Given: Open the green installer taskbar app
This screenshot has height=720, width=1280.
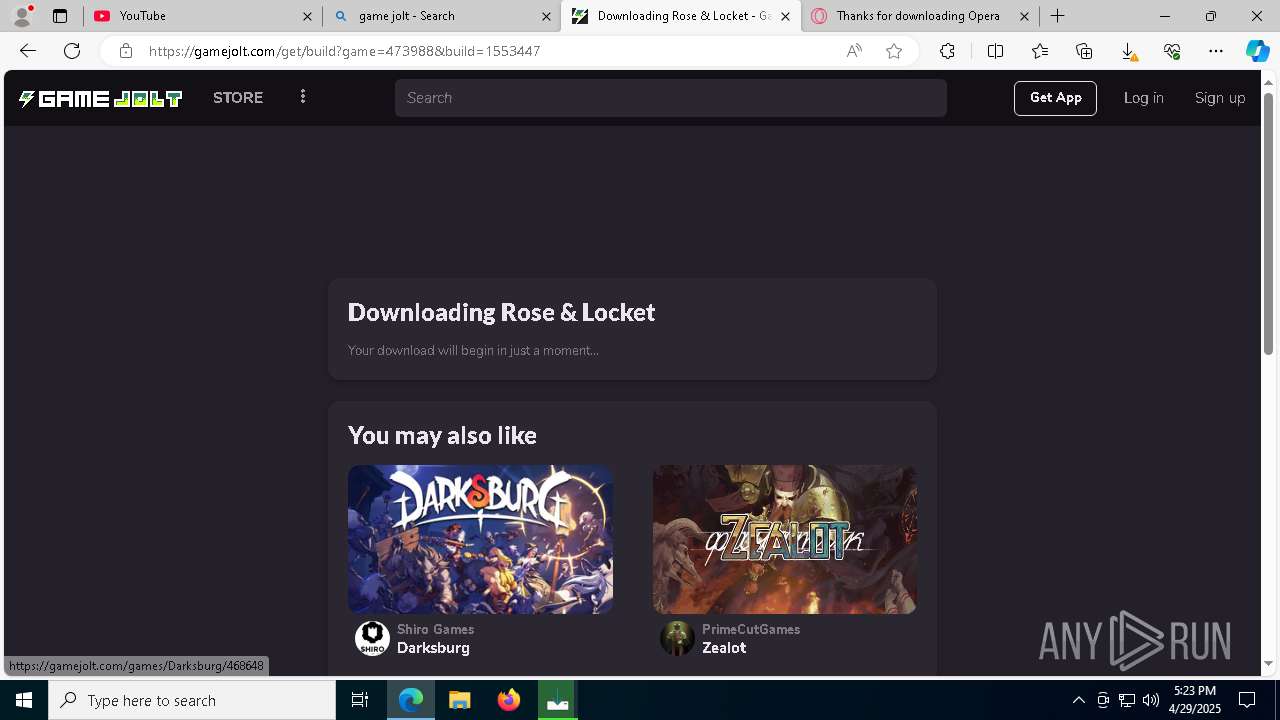Looking at the screenshot, I should [x=557, y=700].
